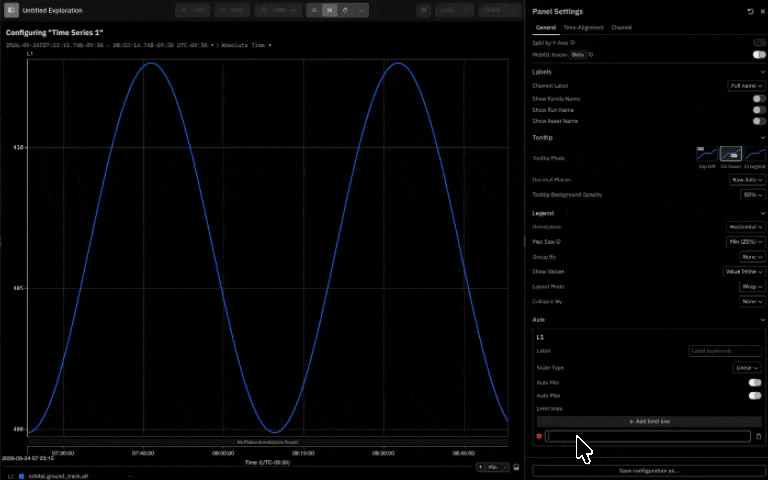Open the Orientation Horizontal dropdown
The height and width of the screenshot is (480, 768).
tap(745, 227)
